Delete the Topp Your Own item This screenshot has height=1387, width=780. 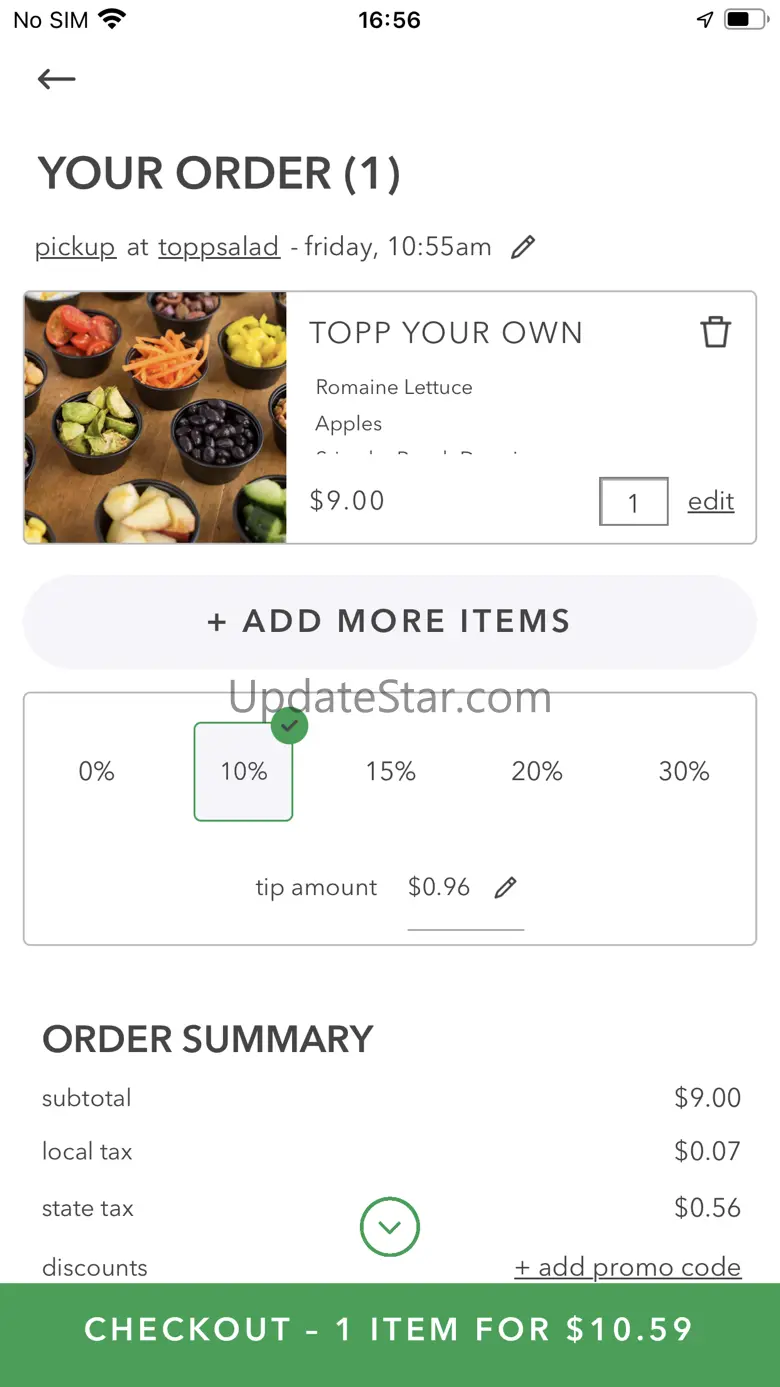tap(715, 332)
